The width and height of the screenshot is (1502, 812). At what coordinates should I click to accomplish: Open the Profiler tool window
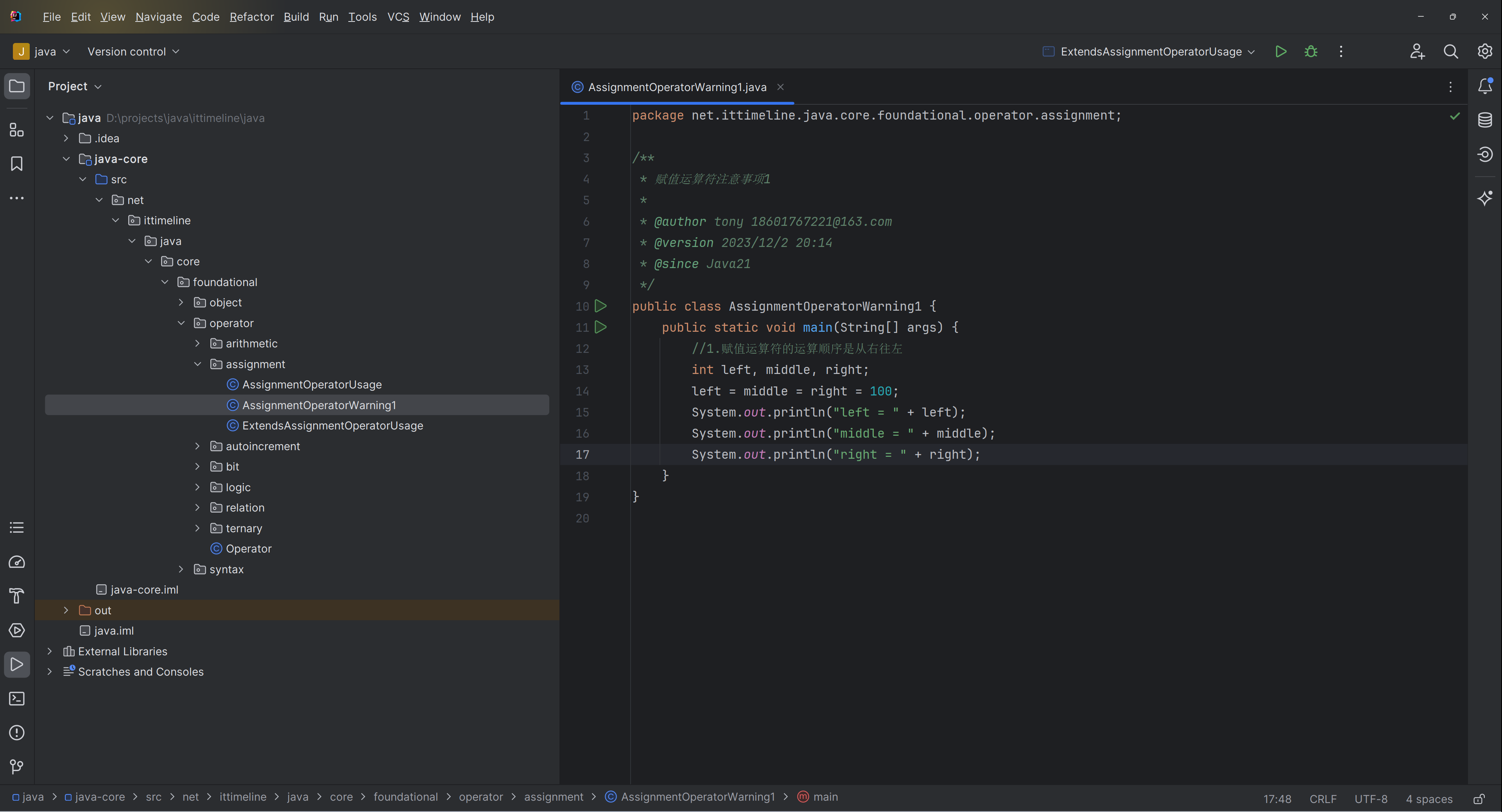click(x=17, y=562)
